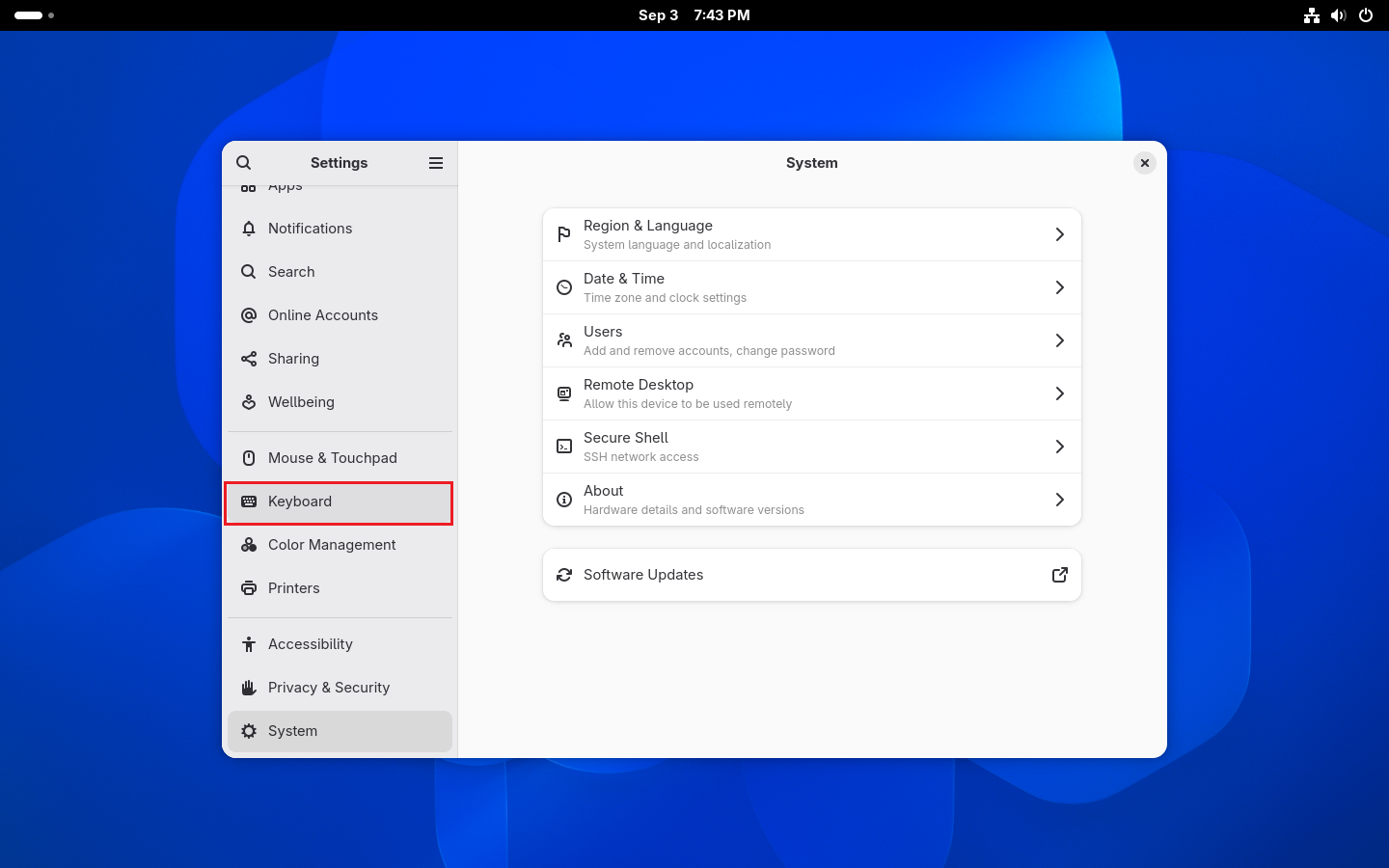Go to the Wellbeing settings panel
Viewport: 1389px width, 868px height.
340,402
